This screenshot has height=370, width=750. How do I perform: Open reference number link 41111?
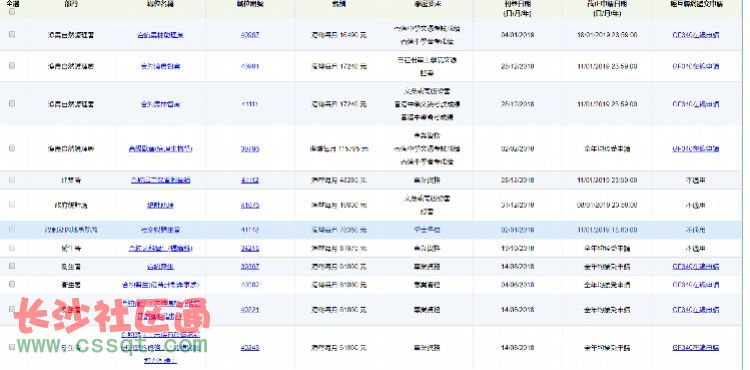(x=250, y=104)
